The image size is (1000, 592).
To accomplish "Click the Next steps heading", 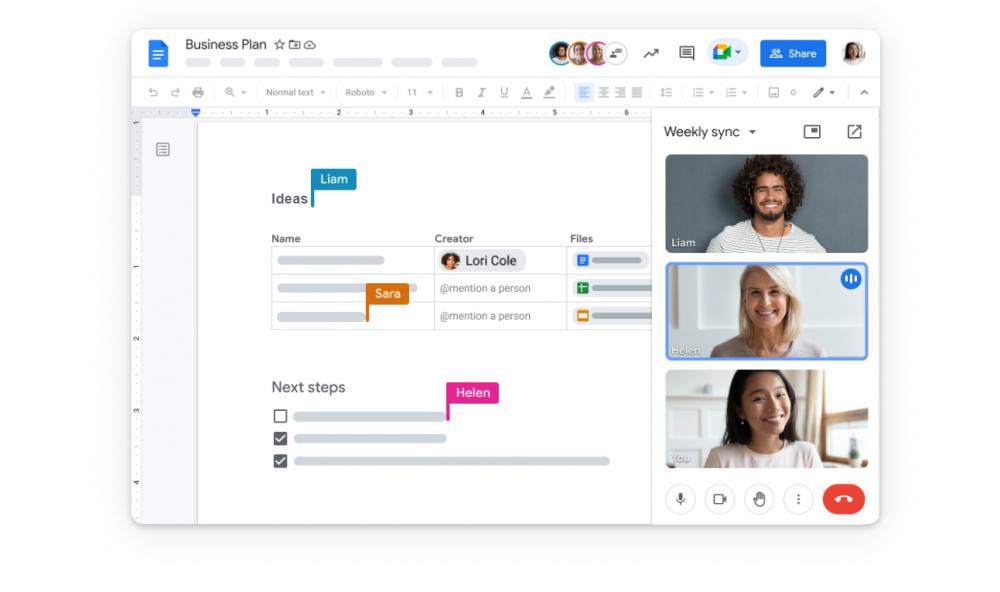I will click(308, 387).
